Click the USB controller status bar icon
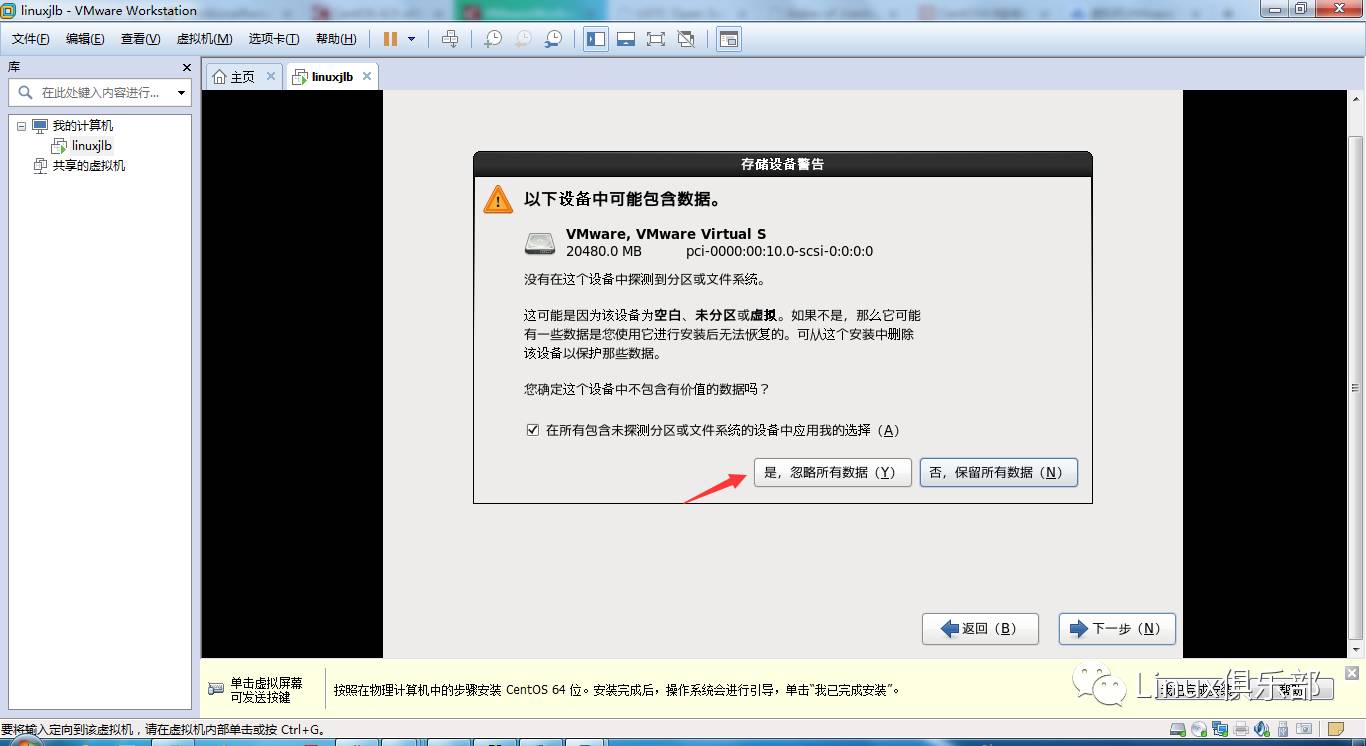Screen dimensions: 1366x746 coord(1283,729)
